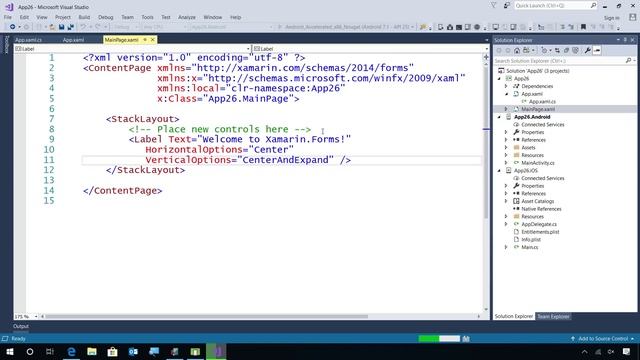Toggle auto-hide pin on Solution Explorer
640x360 pixels.
pos(625,40)
